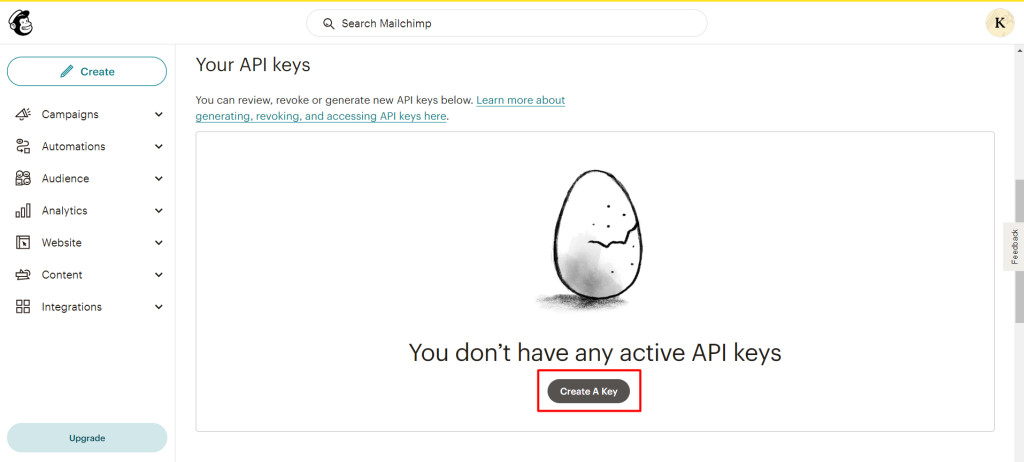The image size is (1024, 462).
Task: Expand the Analytics chevron arrow
Action: click(x=159, y=211)
